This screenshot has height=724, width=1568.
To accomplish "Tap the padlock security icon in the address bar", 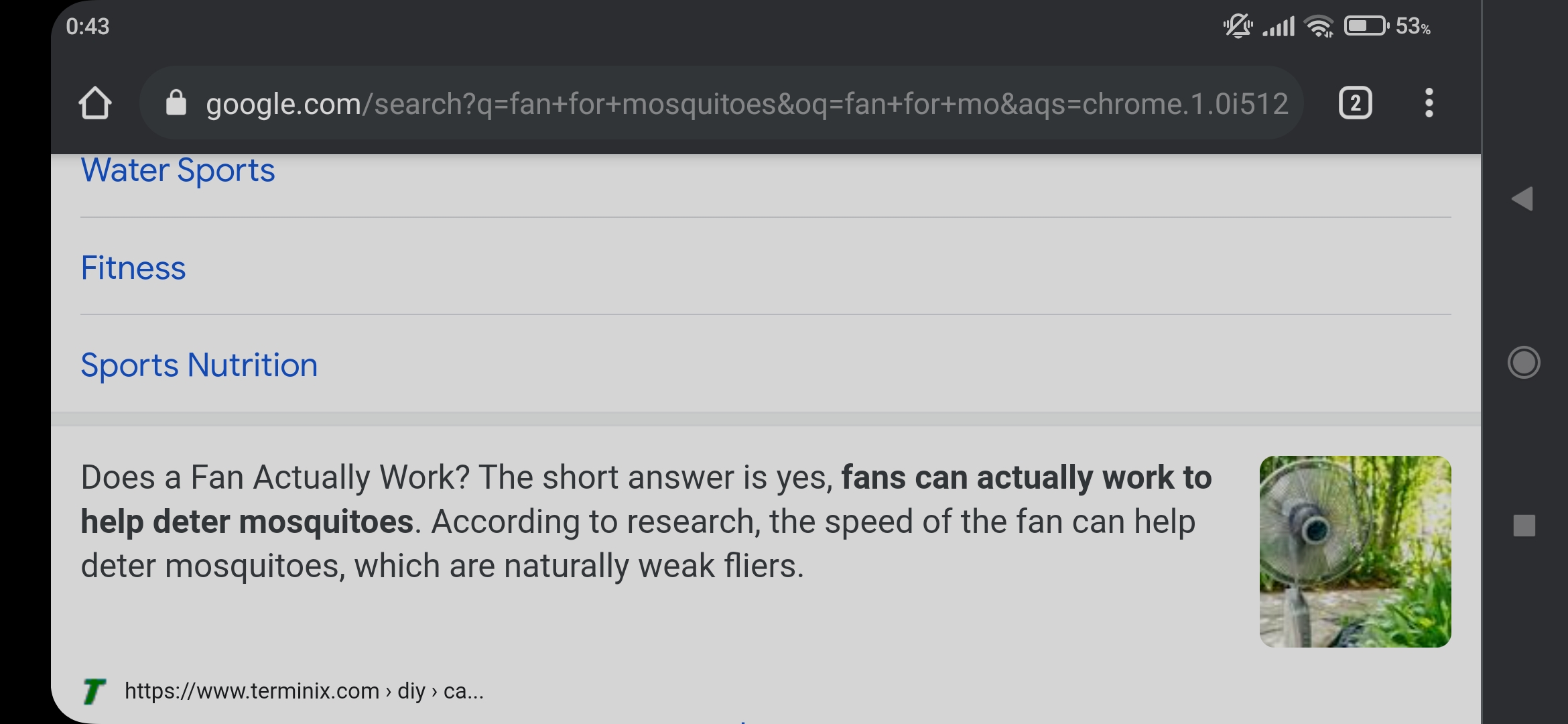I will click(x=176, y=103).
